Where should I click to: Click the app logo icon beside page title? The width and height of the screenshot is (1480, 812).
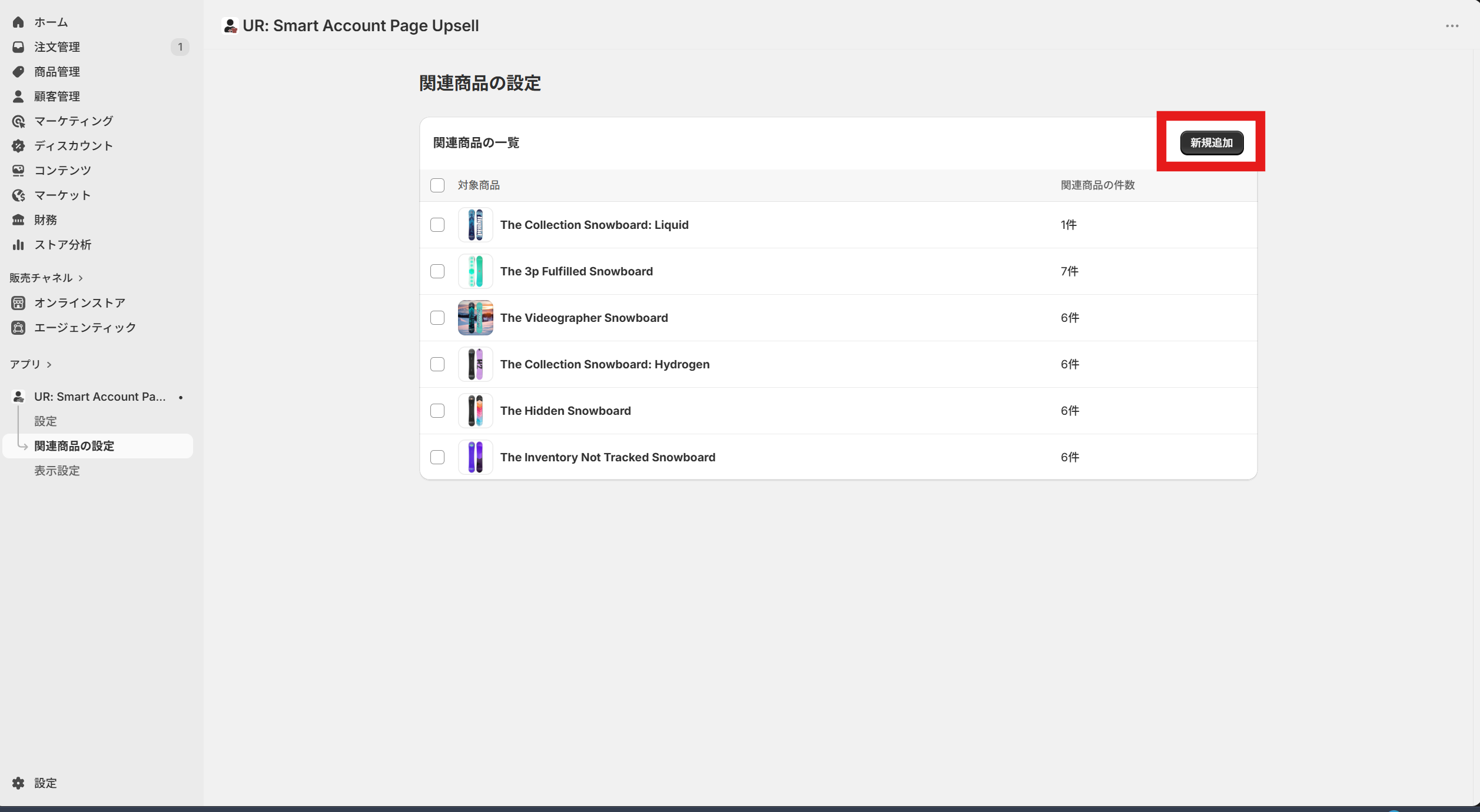(x=230, y=26)
